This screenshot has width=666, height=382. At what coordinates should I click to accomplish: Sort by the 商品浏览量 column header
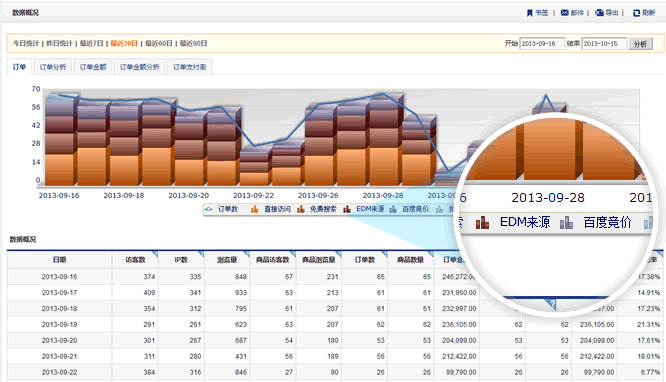(319, 260)
